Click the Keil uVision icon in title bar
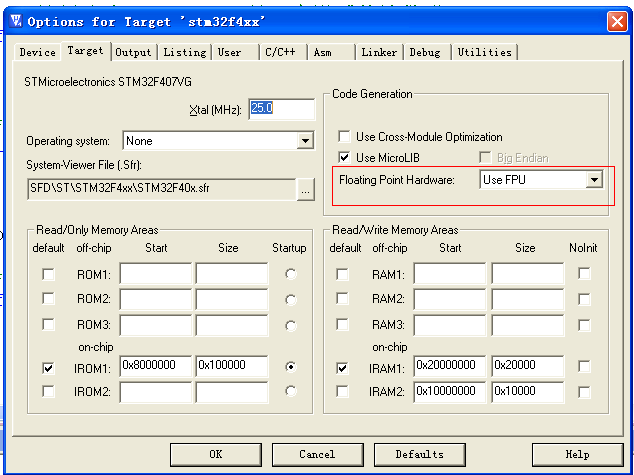This screenshot has width=634, height=475. 16,21
